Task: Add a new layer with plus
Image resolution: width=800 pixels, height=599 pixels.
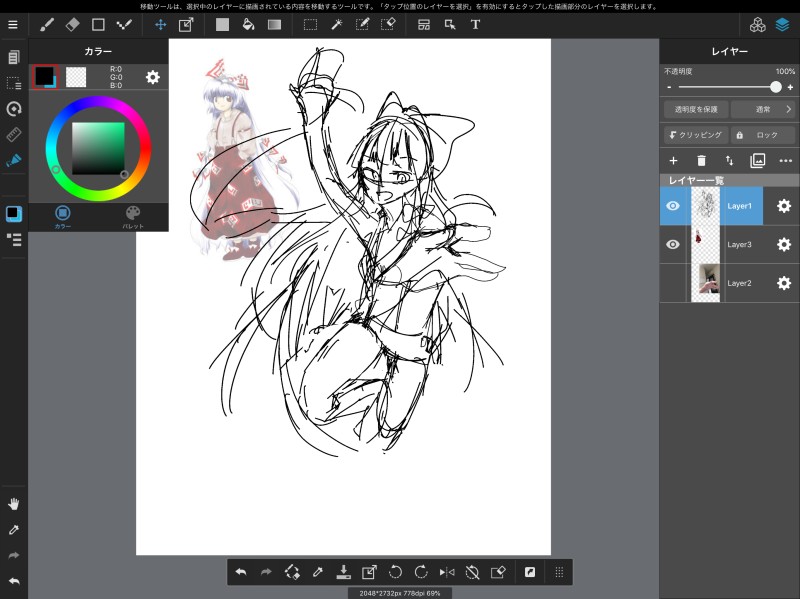Action: click(673, 161)
